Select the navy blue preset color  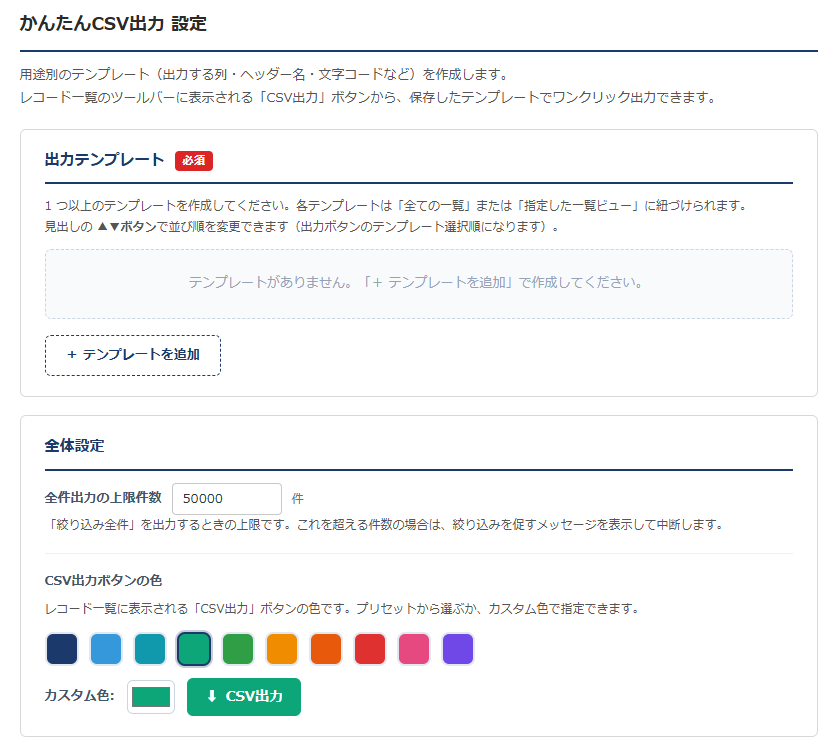(x=62, y=648)
